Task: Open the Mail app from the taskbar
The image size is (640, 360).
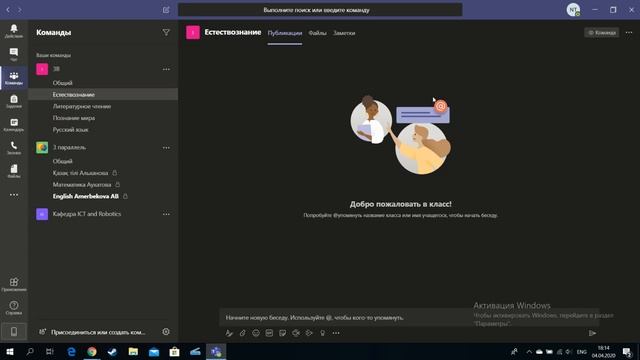Action: (154, 351)
